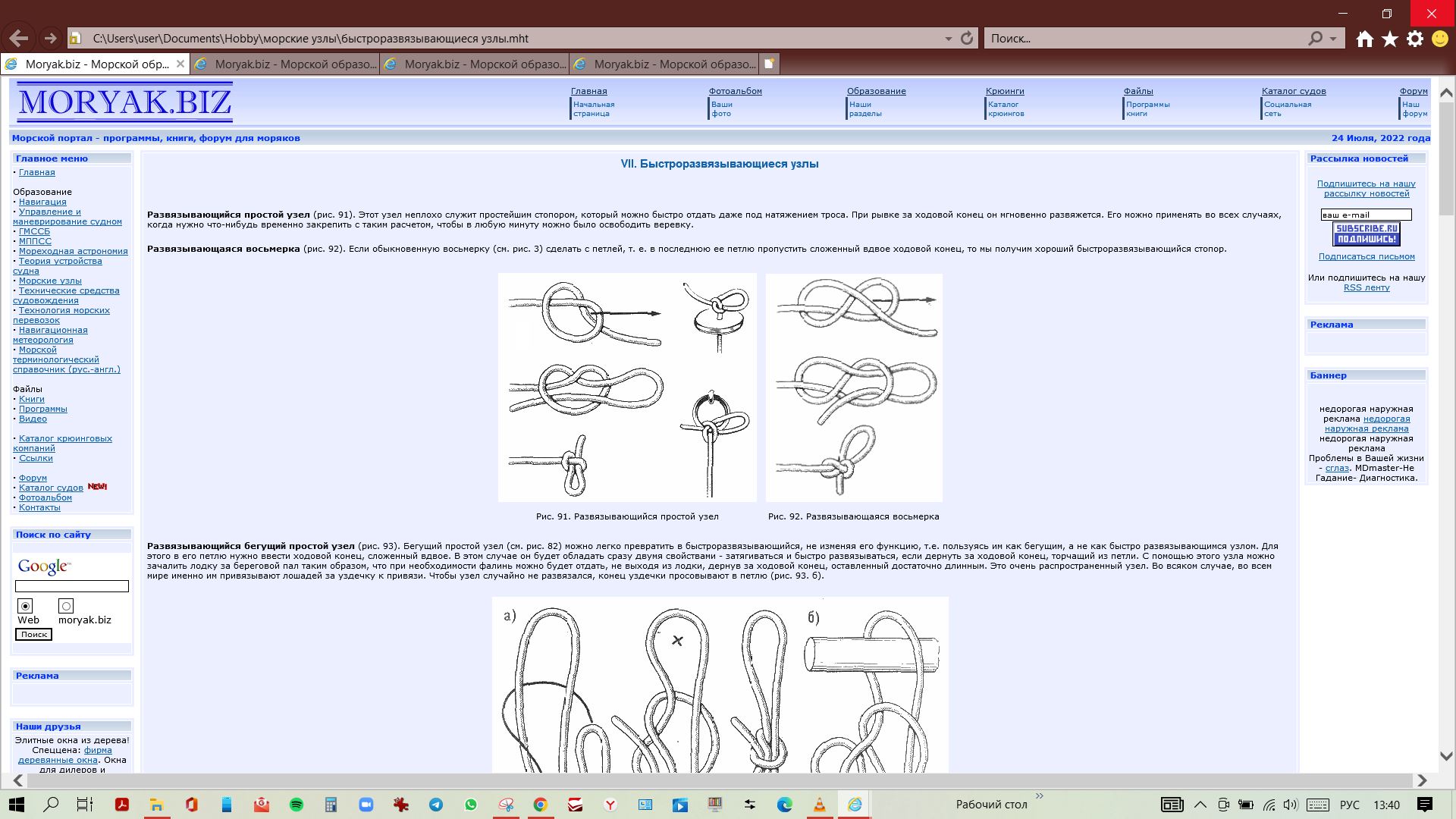The width and height of the screenshot is (1456, 819).
Task: Click the Морские узлы sidebar link
Action: click(50, 281)
